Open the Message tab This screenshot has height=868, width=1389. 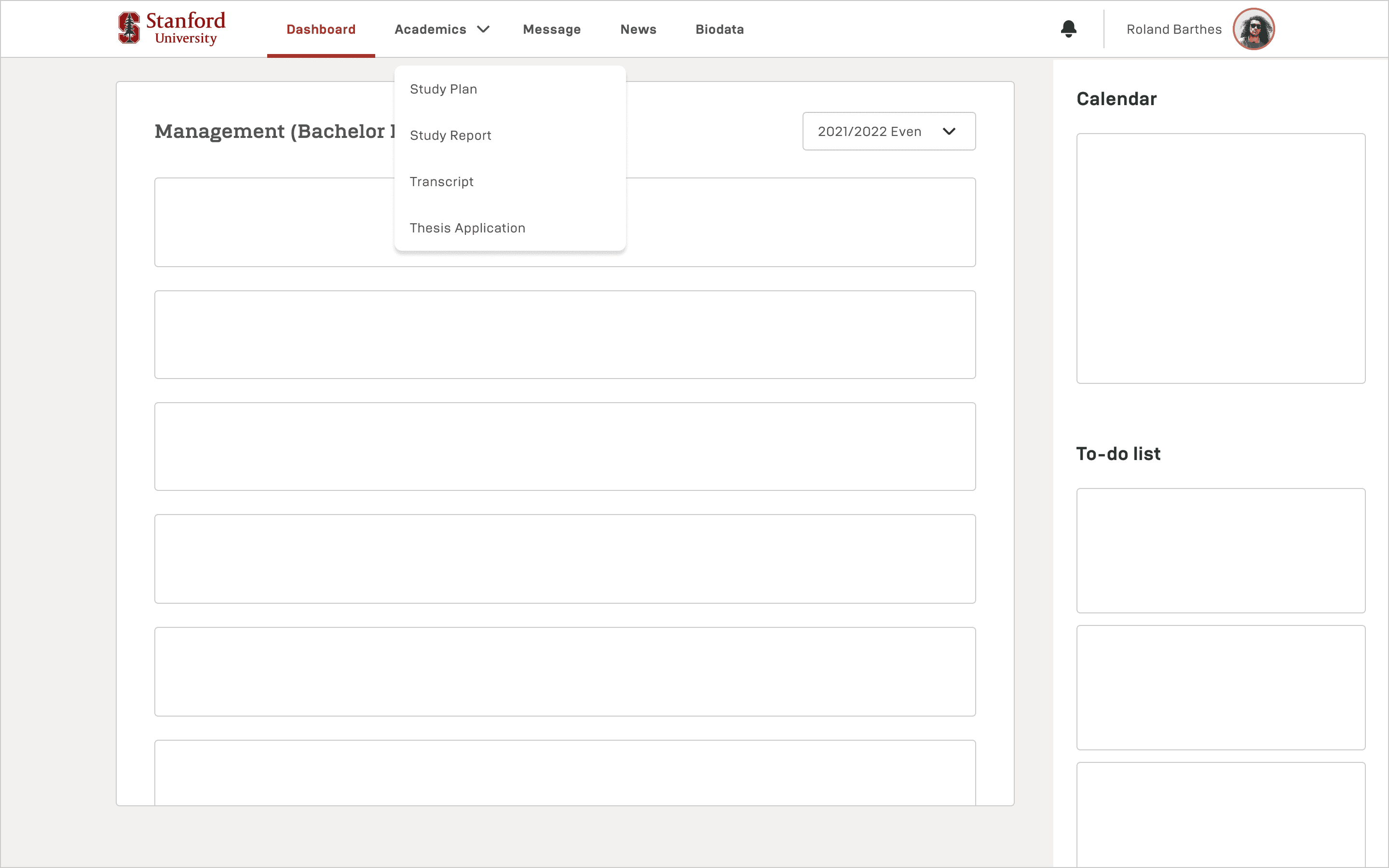[x=552, y=29]
